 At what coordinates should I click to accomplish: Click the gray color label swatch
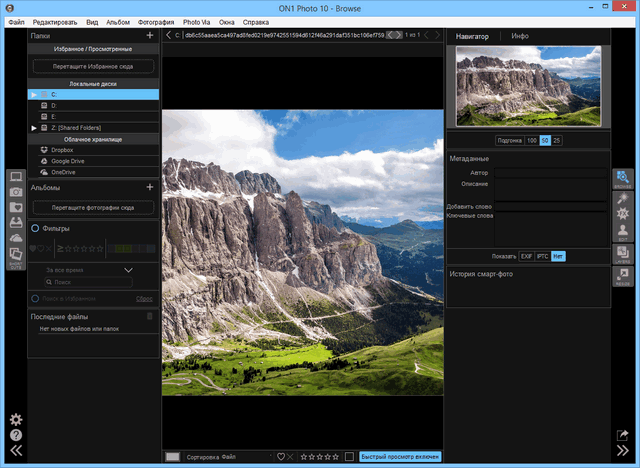click(x=173, y=456)
